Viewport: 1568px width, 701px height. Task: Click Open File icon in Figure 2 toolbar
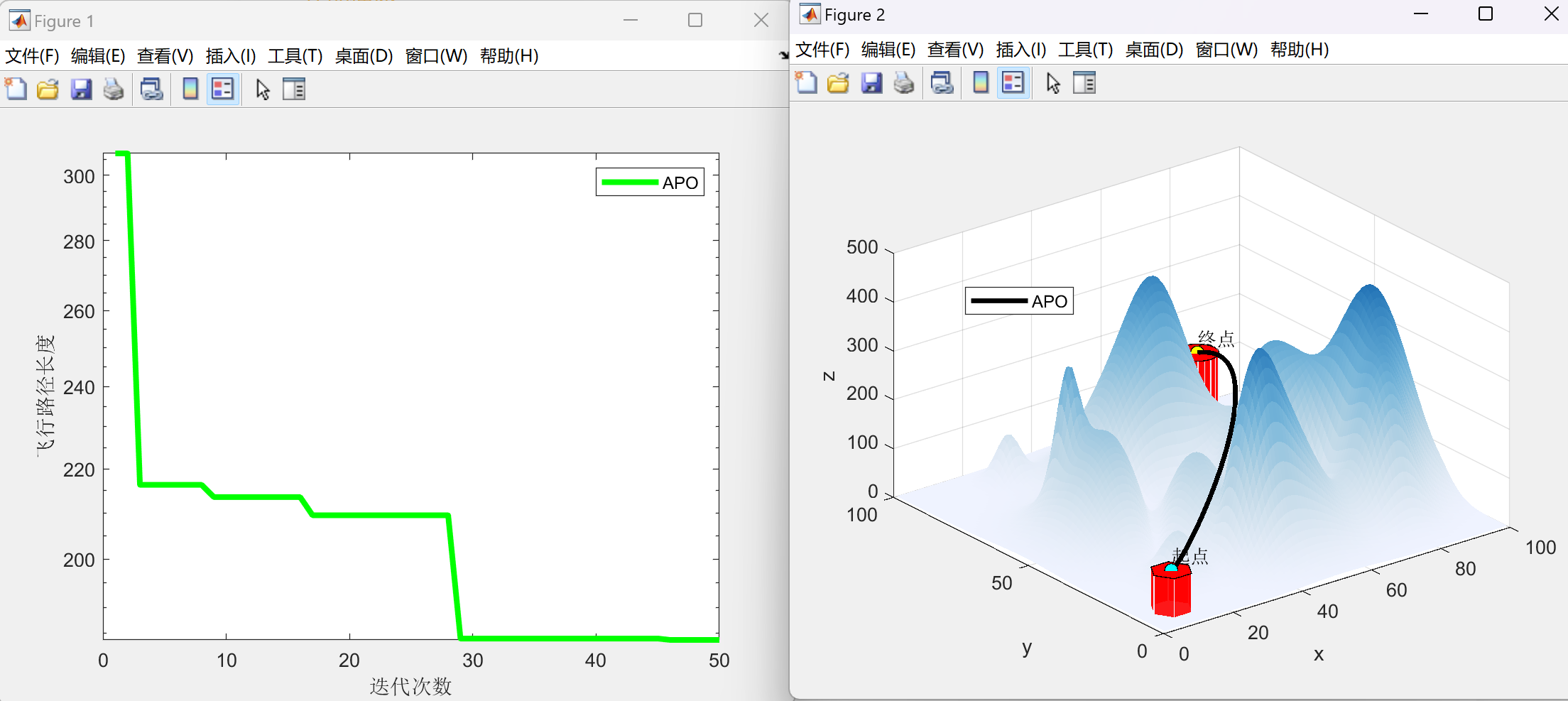[838, 83]
